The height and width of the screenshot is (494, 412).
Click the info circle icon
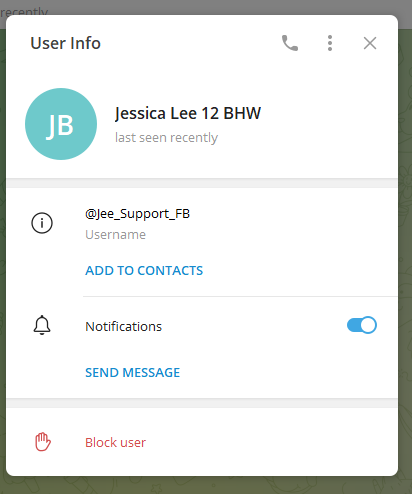[x=42, y=223]
